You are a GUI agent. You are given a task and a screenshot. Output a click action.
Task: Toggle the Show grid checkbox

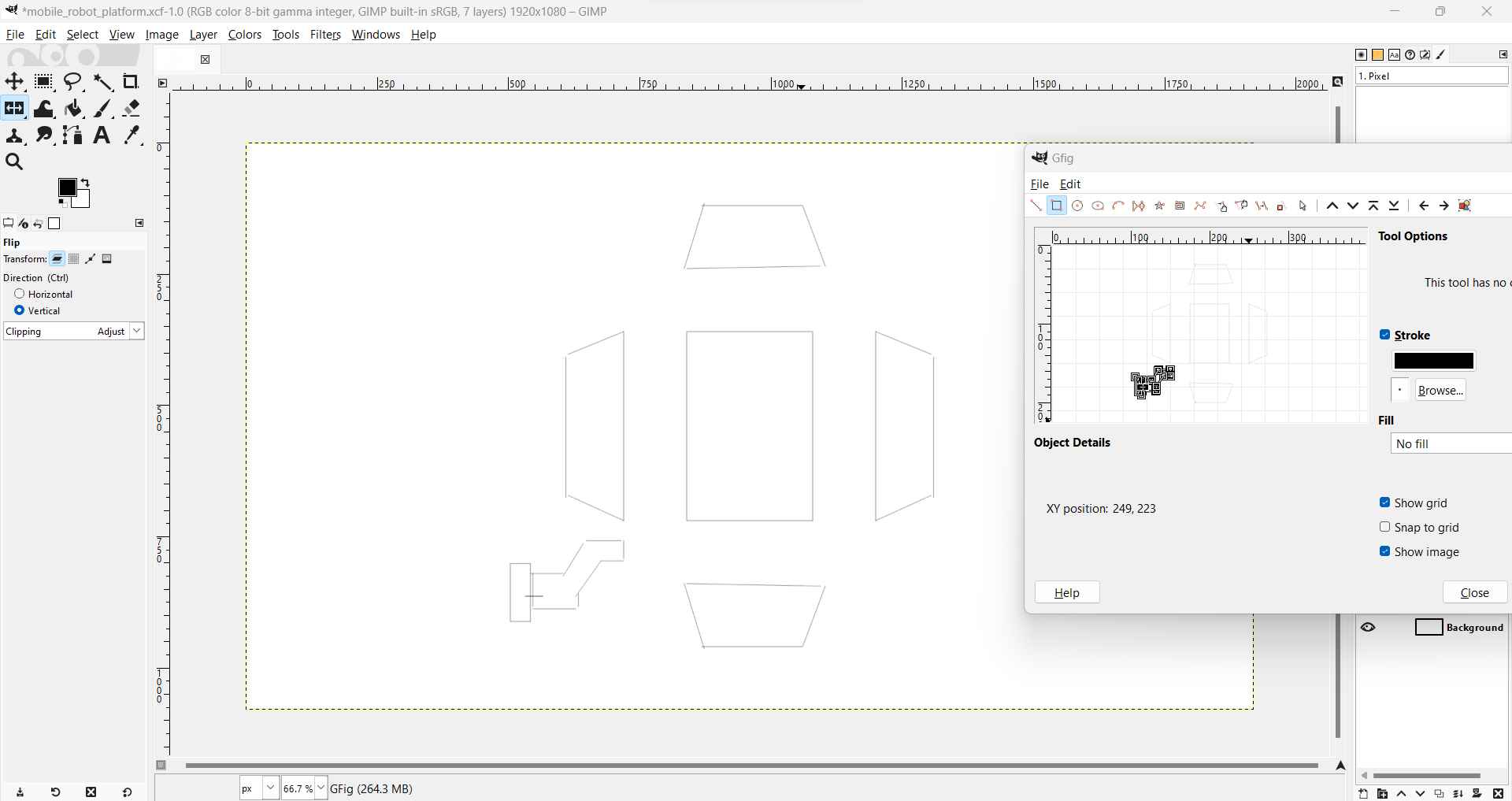click(1385, 502)
